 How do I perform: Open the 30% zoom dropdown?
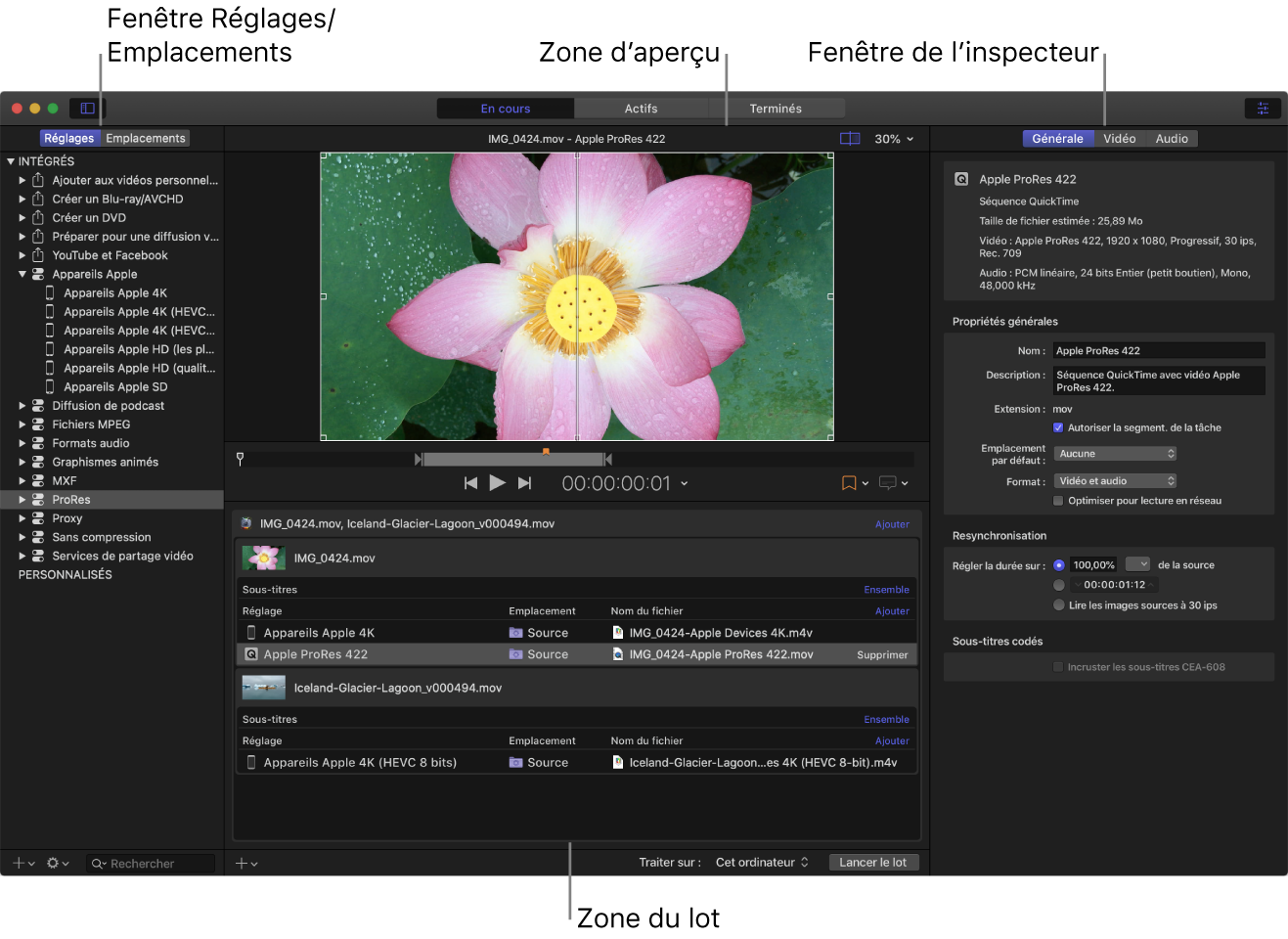point(894,139)
